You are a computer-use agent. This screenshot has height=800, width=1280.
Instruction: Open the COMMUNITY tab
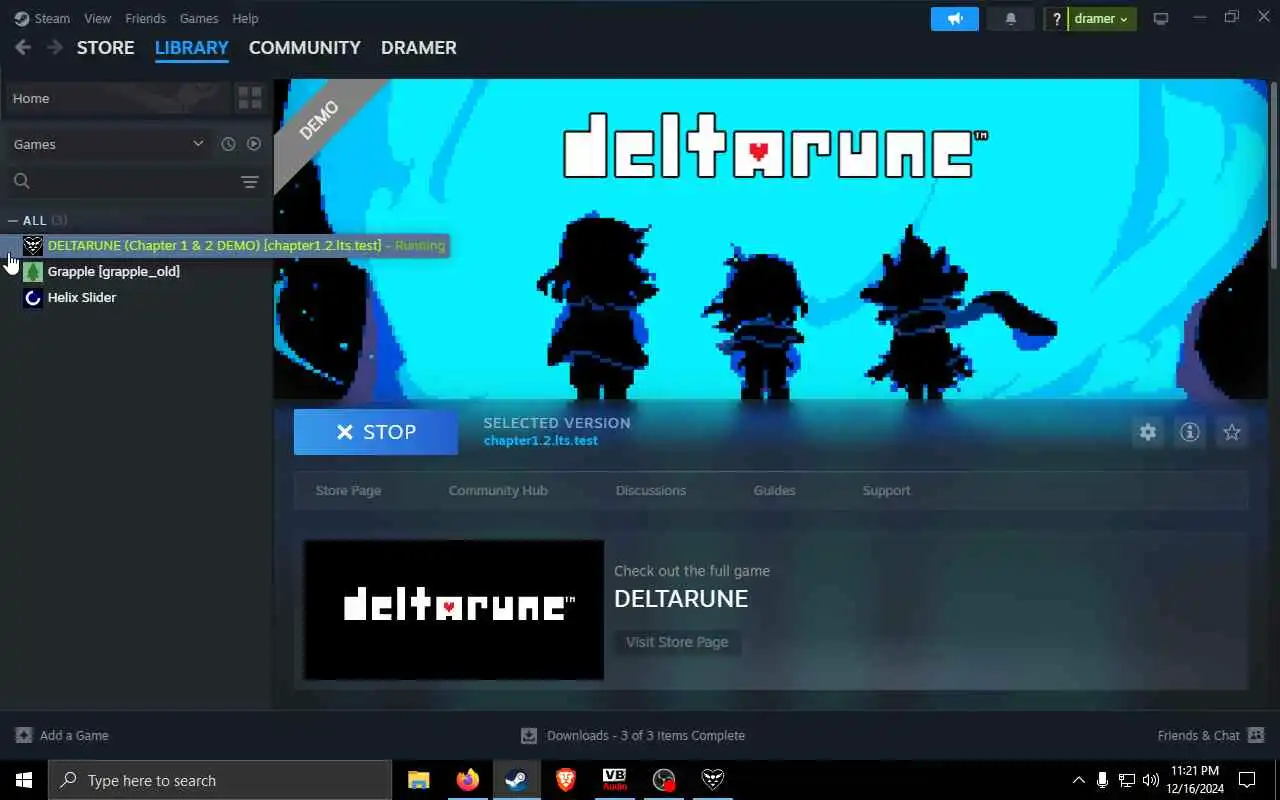(x=304, y=47)
